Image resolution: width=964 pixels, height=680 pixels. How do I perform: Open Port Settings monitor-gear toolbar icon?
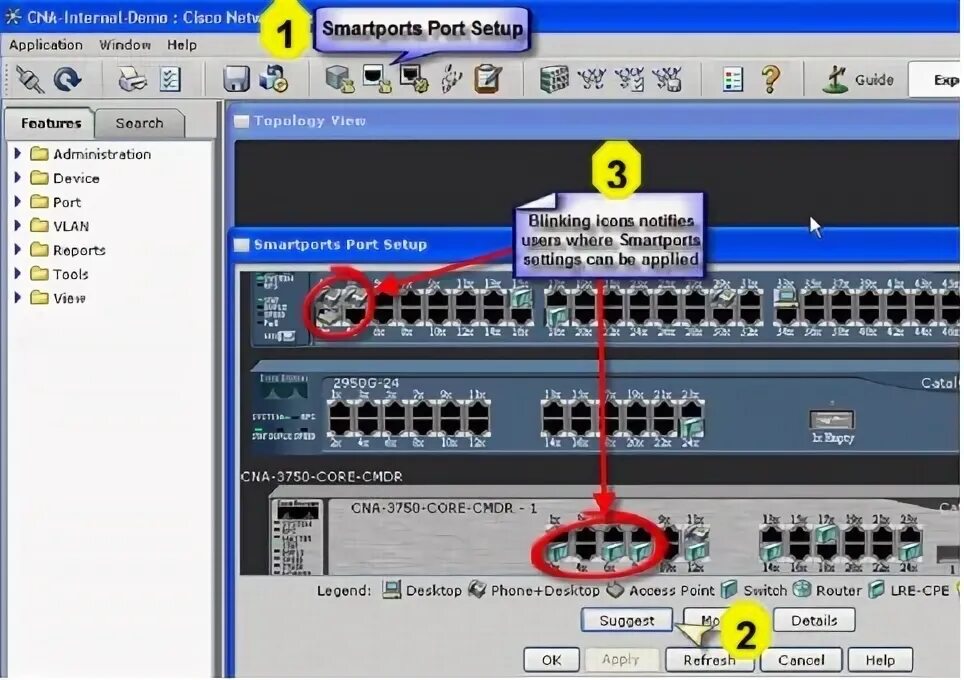[x=414, y=79]
